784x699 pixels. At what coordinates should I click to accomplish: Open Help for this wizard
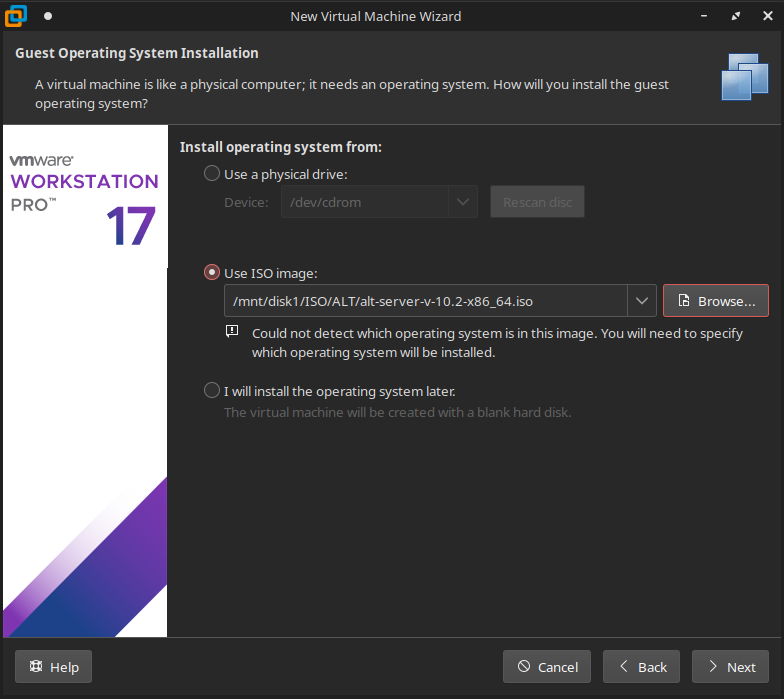(53, 667)
